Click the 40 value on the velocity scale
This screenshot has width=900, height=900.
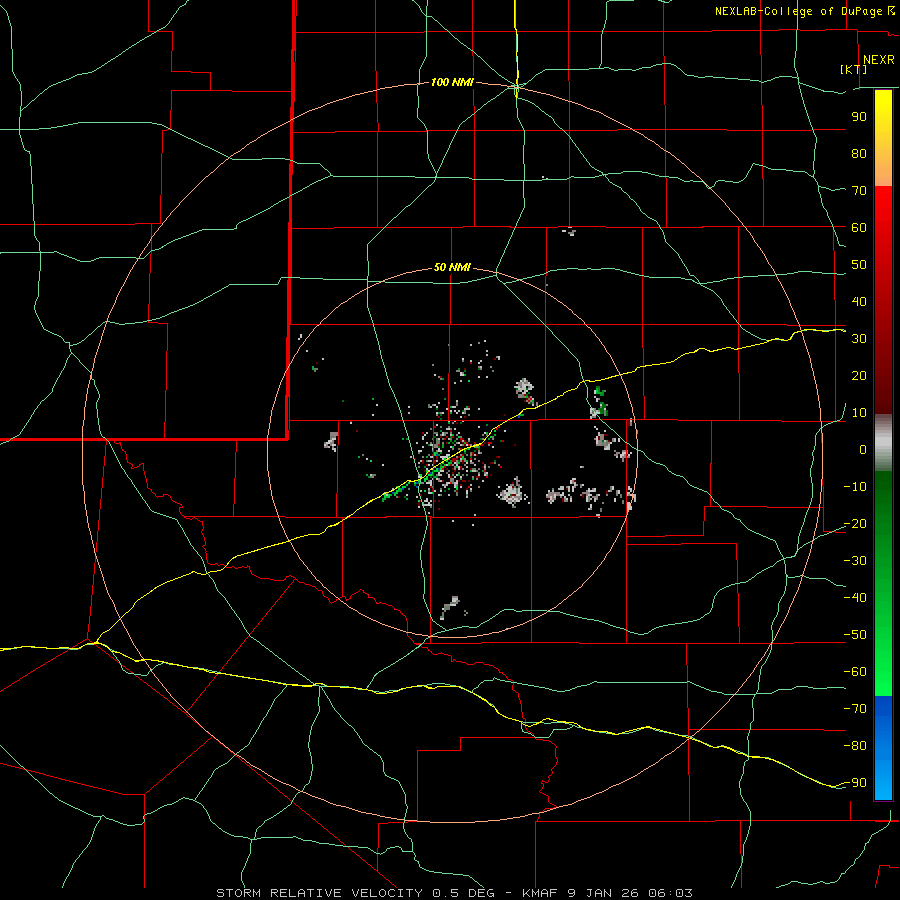859,302
